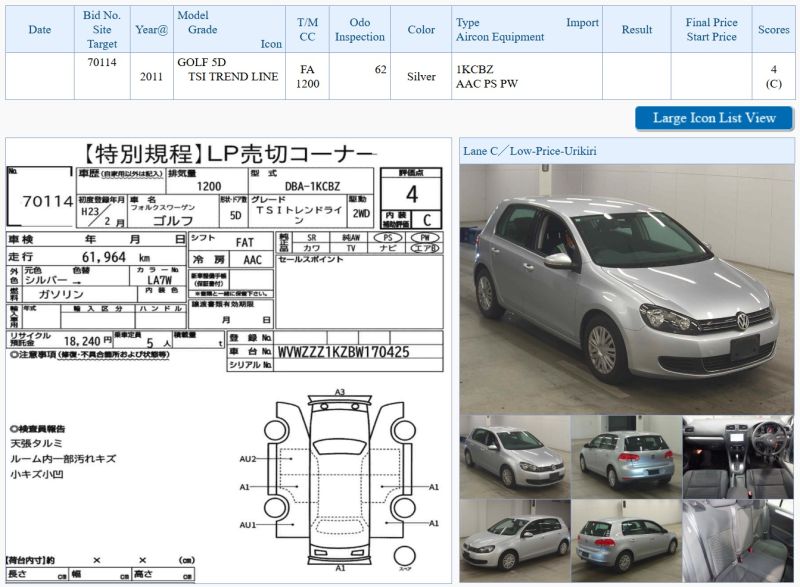800x587 pixels.
Task: Click the Color column header
Action: tap(421, 30)
